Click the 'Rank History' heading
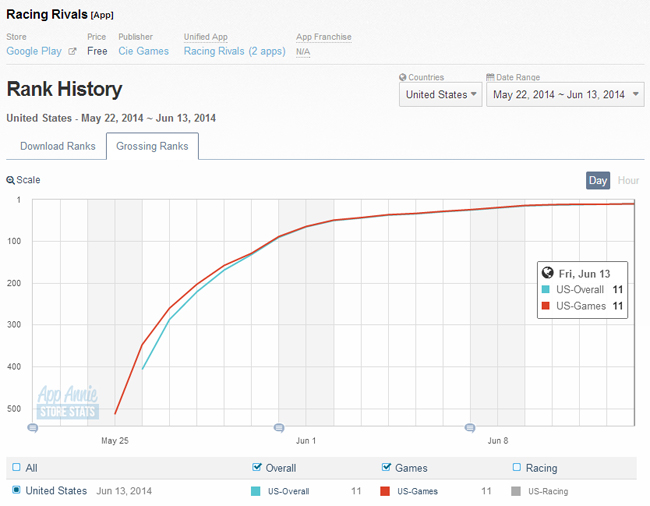 click(x=65, y=89)
